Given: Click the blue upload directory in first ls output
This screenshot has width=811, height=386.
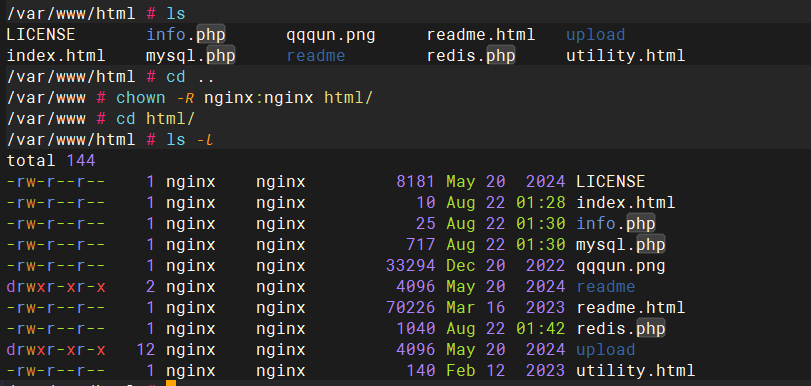Looking at the screenshot, I should click(595, 35).
